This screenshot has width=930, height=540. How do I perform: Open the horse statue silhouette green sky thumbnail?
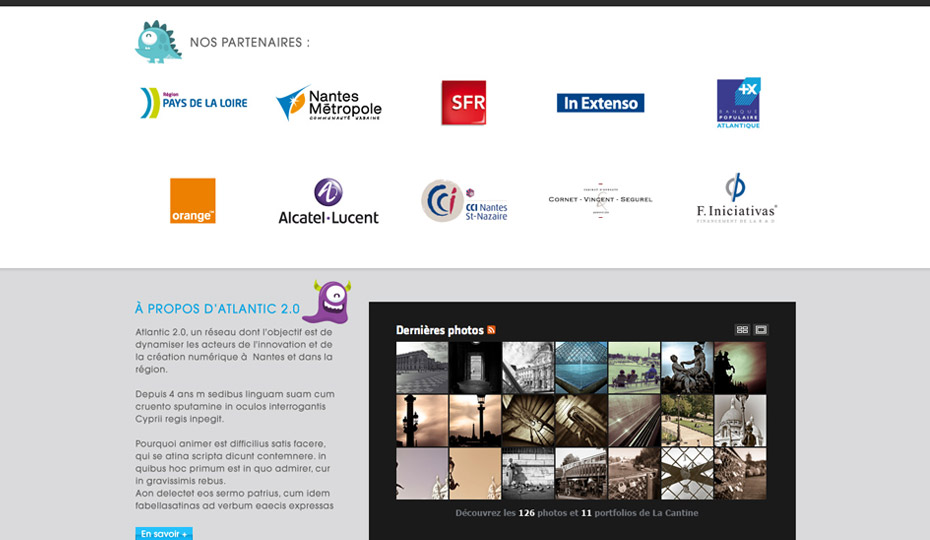click(740, 367)
